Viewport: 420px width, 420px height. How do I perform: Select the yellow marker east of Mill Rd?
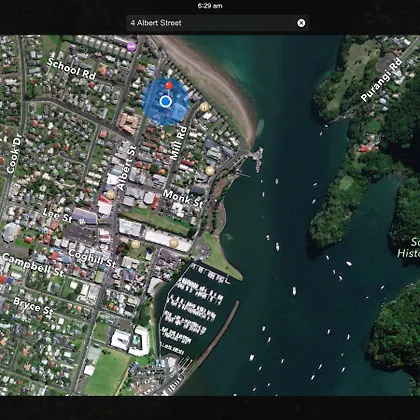pos(210,171)
